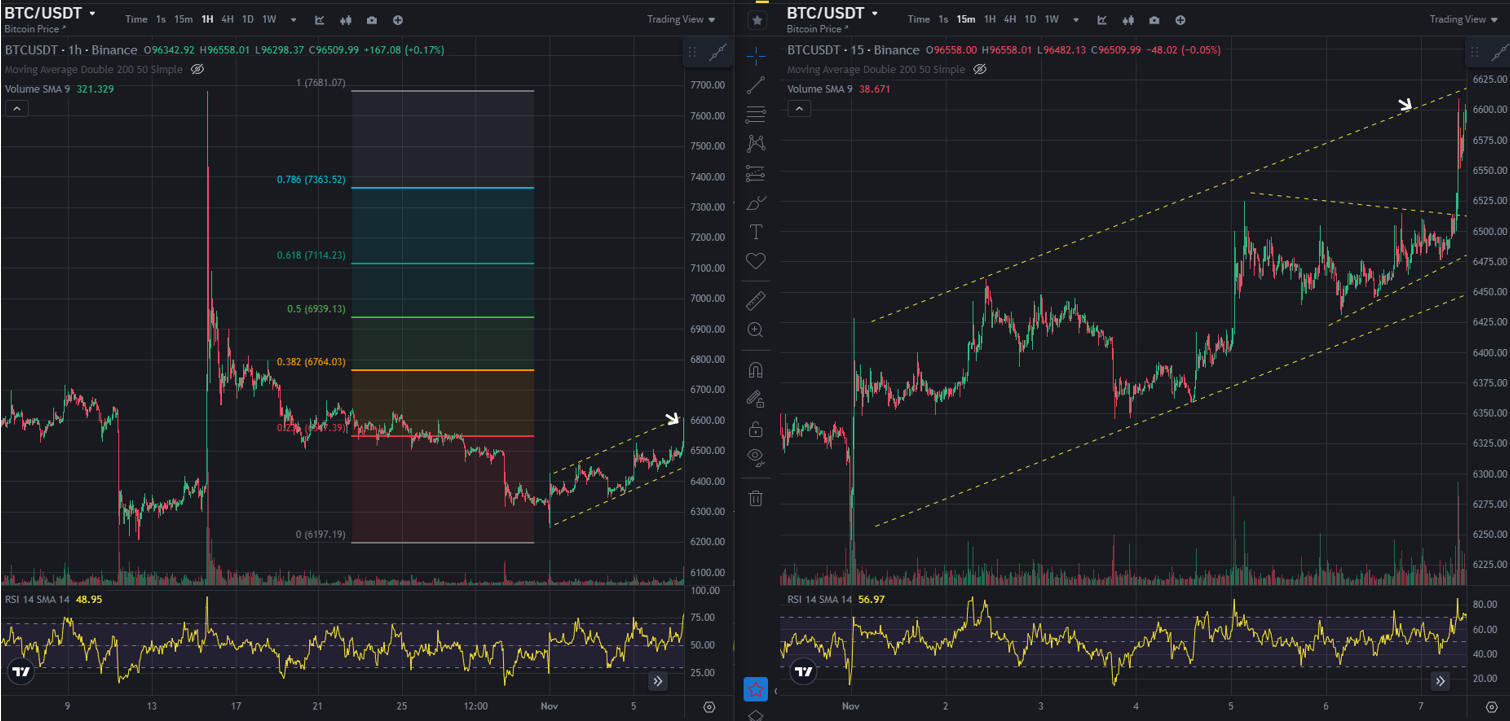Screen dimensions: 1510x721
Task: Open right Trading View dropdown
Action: click(x=1464, y=19)
